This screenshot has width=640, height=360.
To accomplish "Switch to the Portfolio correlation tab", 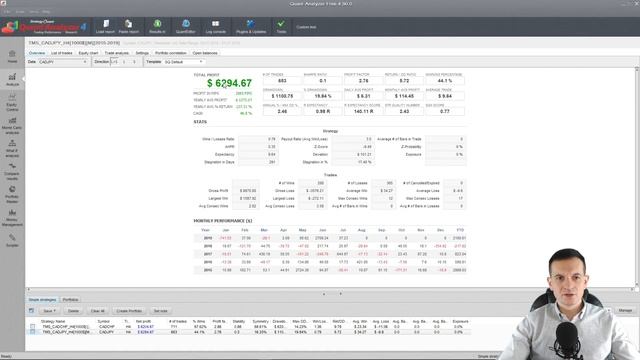I will (x=171, y=53).
